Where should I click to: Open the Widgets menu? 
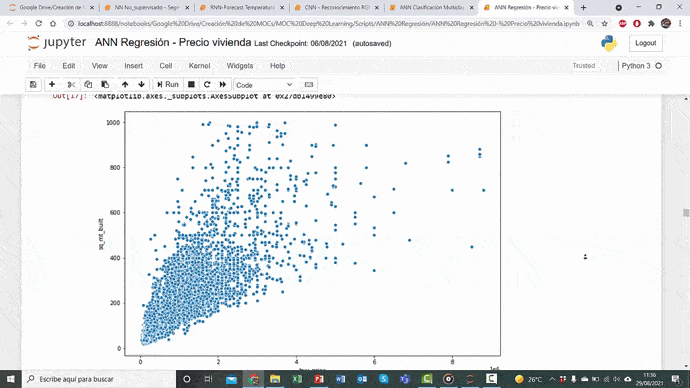click(x=240, y=66)
